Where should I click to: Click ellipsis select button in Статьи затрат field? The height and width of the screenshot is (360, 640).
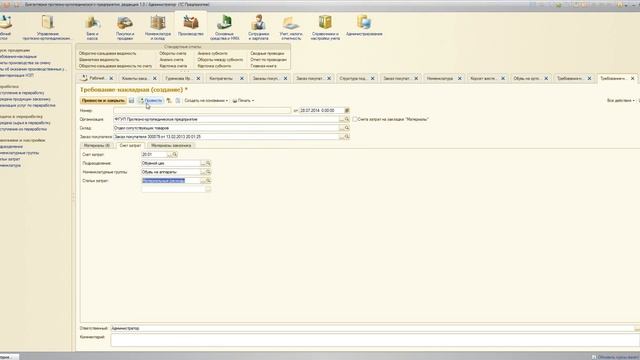click(203, 180)
